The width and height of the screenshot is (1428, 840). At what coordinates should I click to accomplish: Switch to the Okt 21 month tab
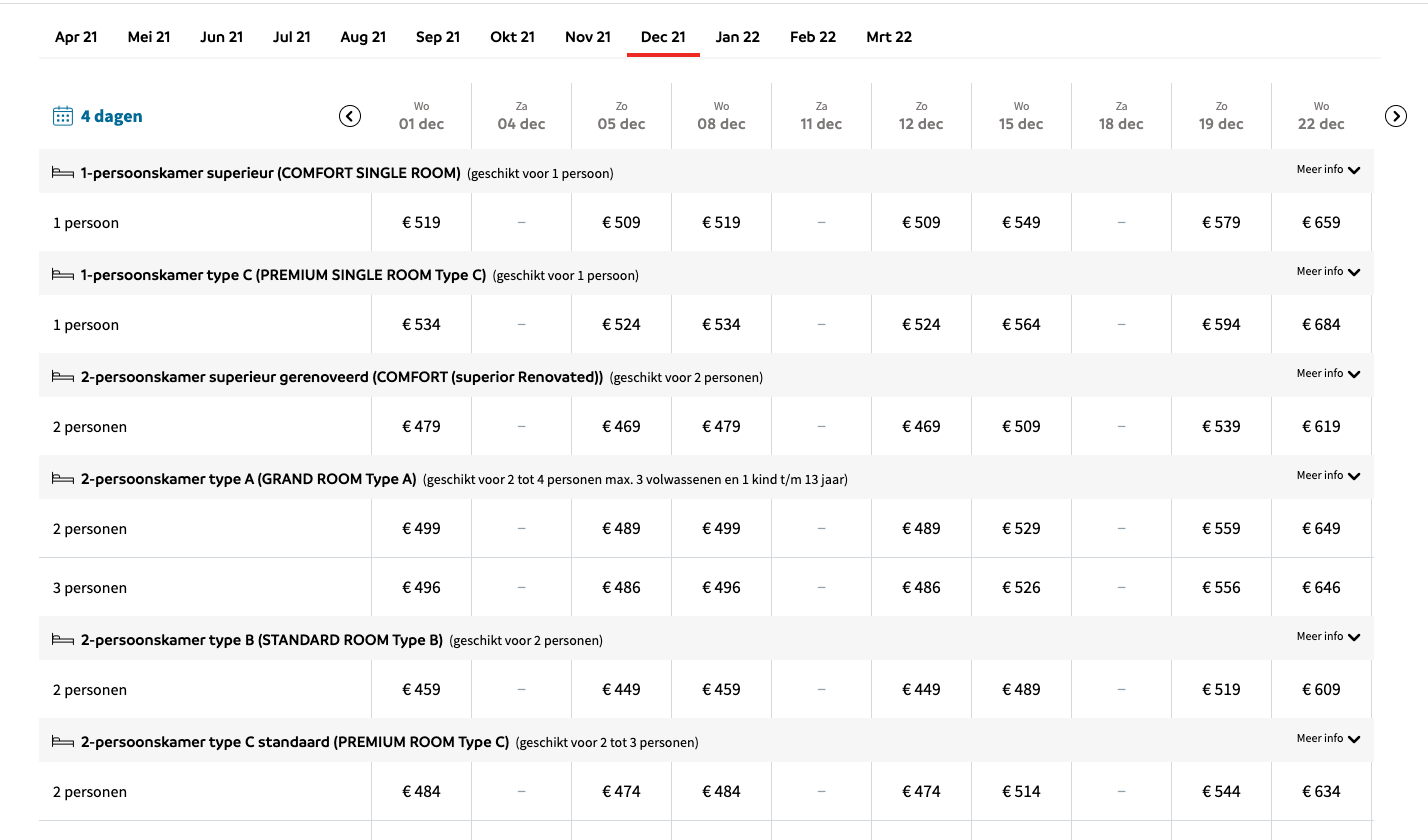pyautogui.click(x=512, y=37)
